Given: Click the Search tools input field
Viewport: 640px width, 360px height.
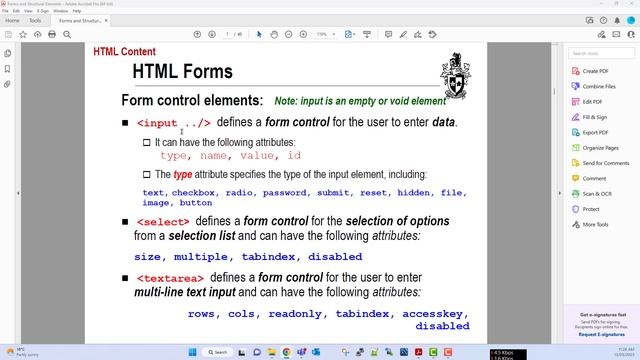Looking at the screenshot, I should [x=602, y=53].
